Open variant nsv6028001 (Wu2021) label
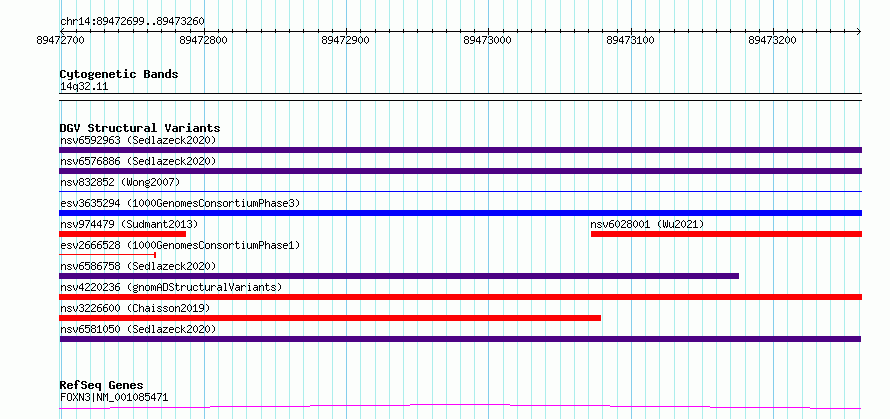 pyautogui.click(x=647, y=224)
